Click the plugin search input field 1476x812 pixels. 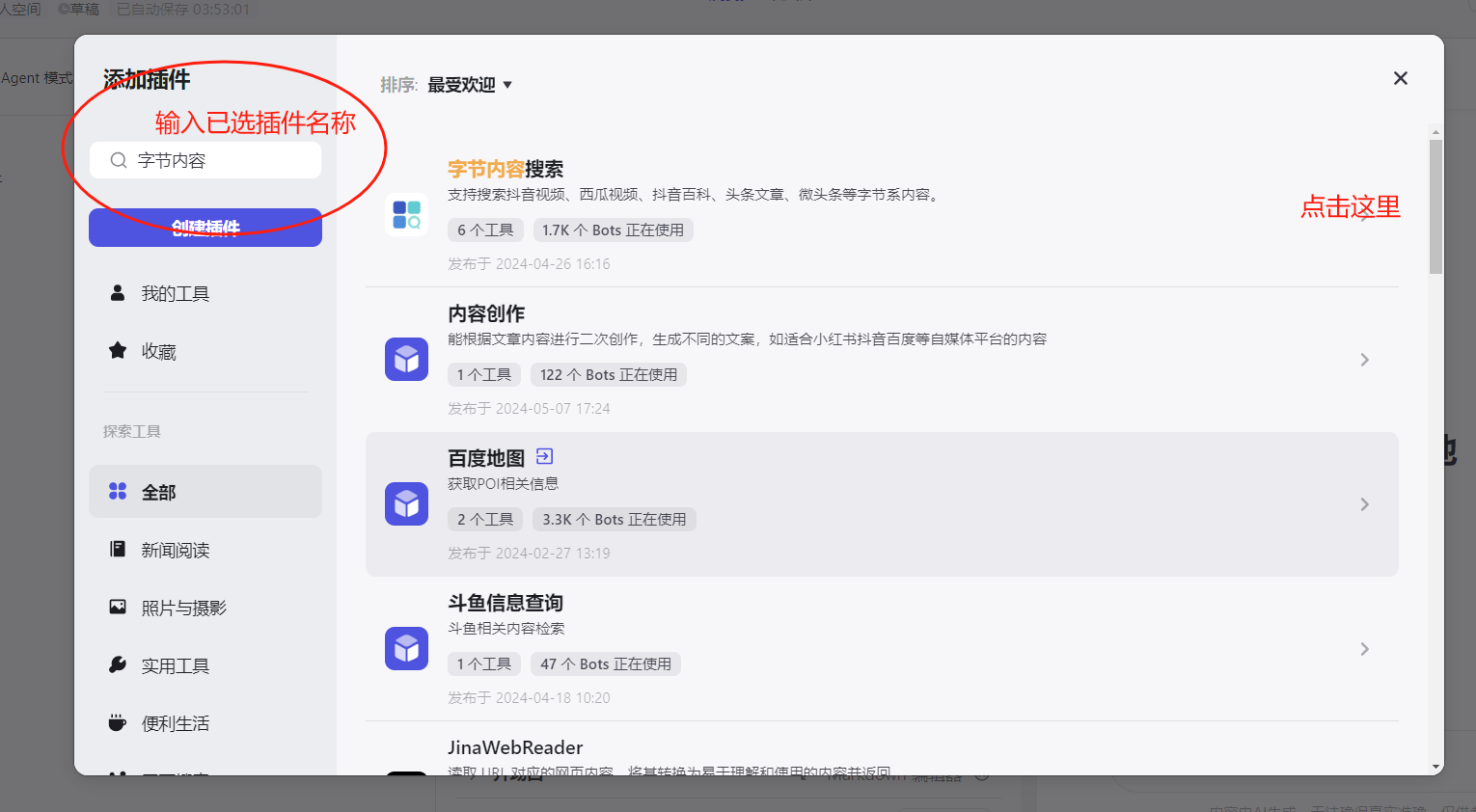[x=222, y=160]
